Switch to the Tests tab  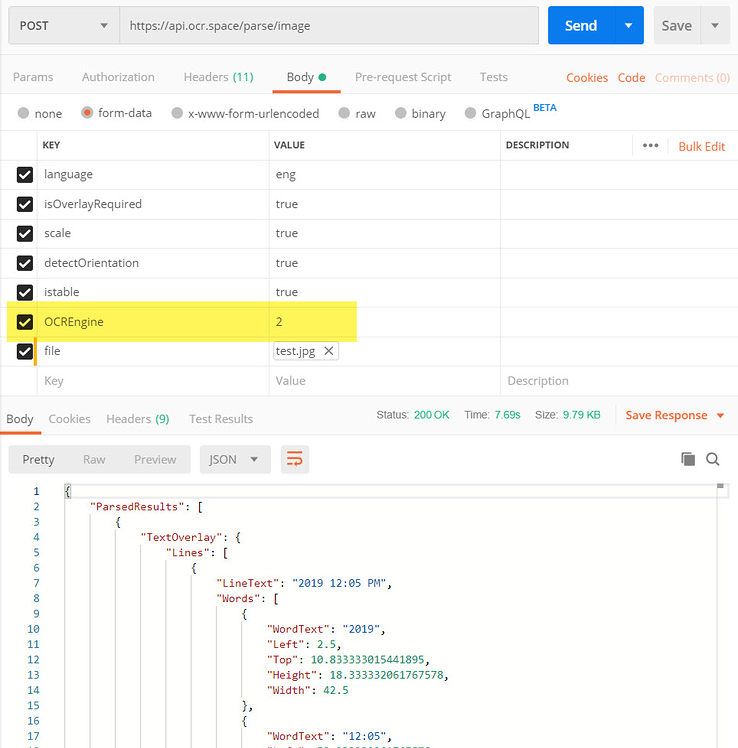click(x=494, y=77)
